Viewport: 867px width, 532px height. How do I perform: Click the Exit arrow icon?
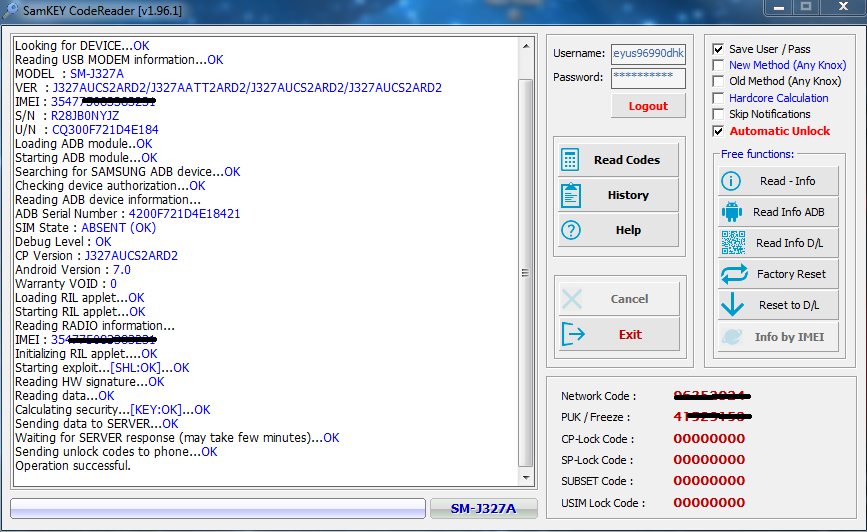573,334
